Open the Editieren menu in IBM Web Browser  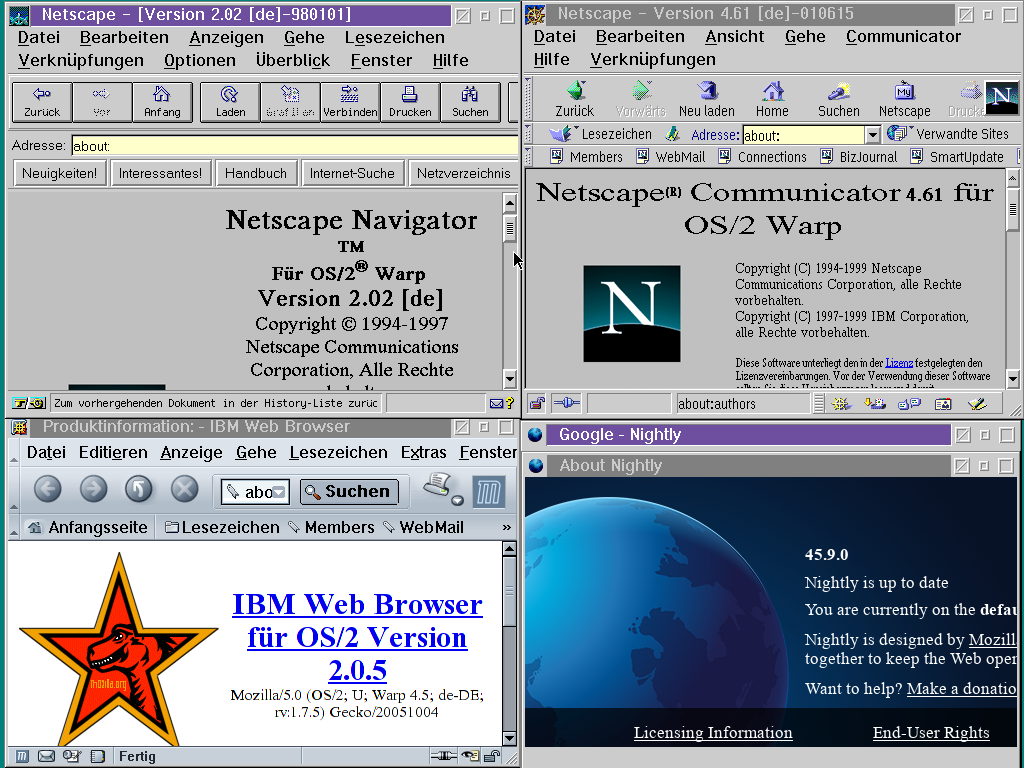point(113,453)
